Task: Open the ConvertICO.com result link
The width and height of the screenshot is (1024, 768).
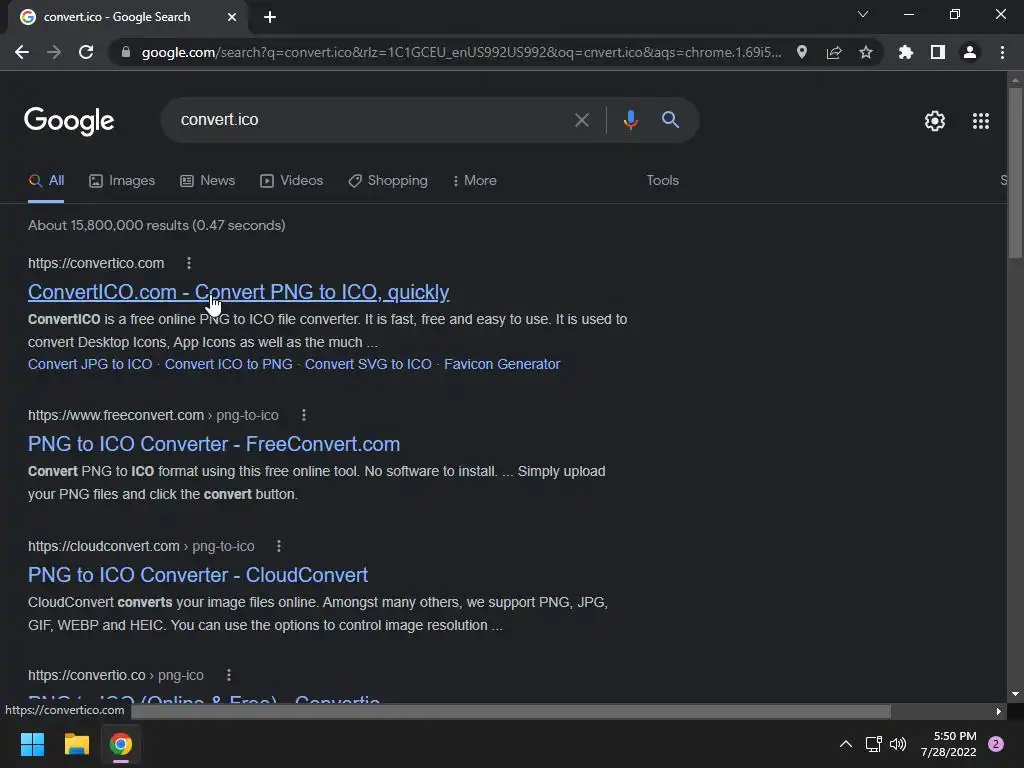Action: point(238,292)
